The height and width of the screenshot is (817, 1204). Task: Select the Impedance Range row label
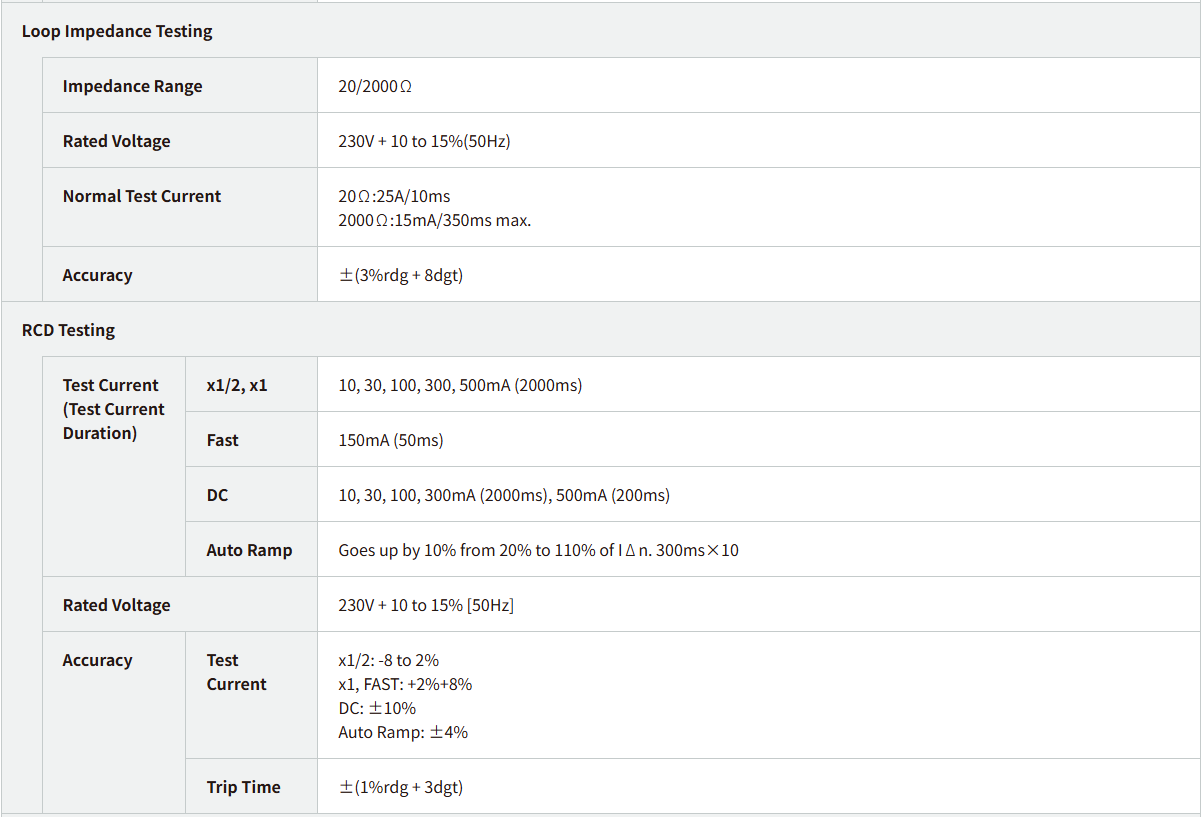(x=132, y=86)
